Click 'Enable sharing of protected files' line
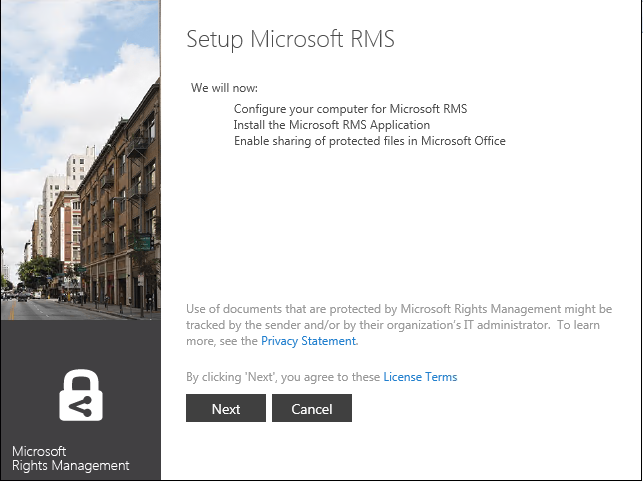The height and width of the screenshot is (482, 643). pos(369,141)
